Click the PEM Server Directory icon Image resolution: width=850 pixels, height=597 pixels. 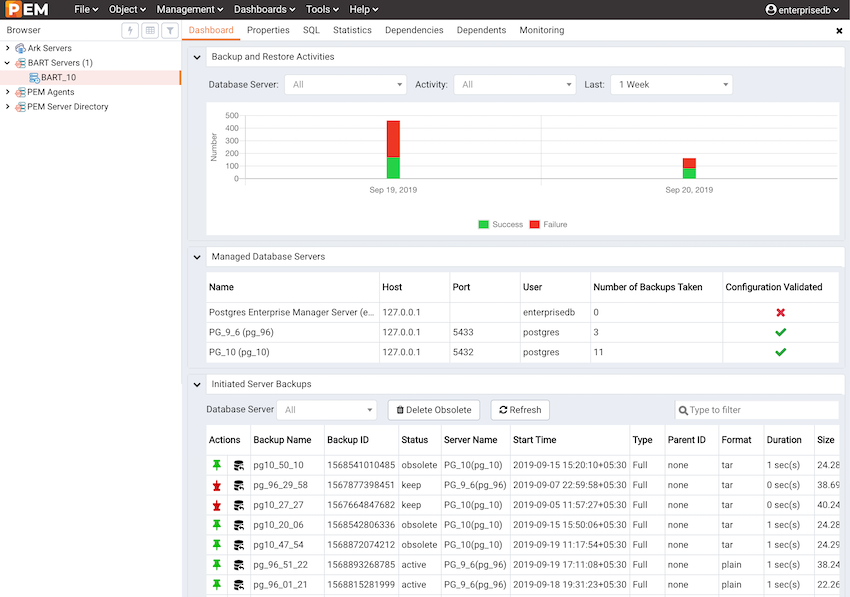pos(21,107)
